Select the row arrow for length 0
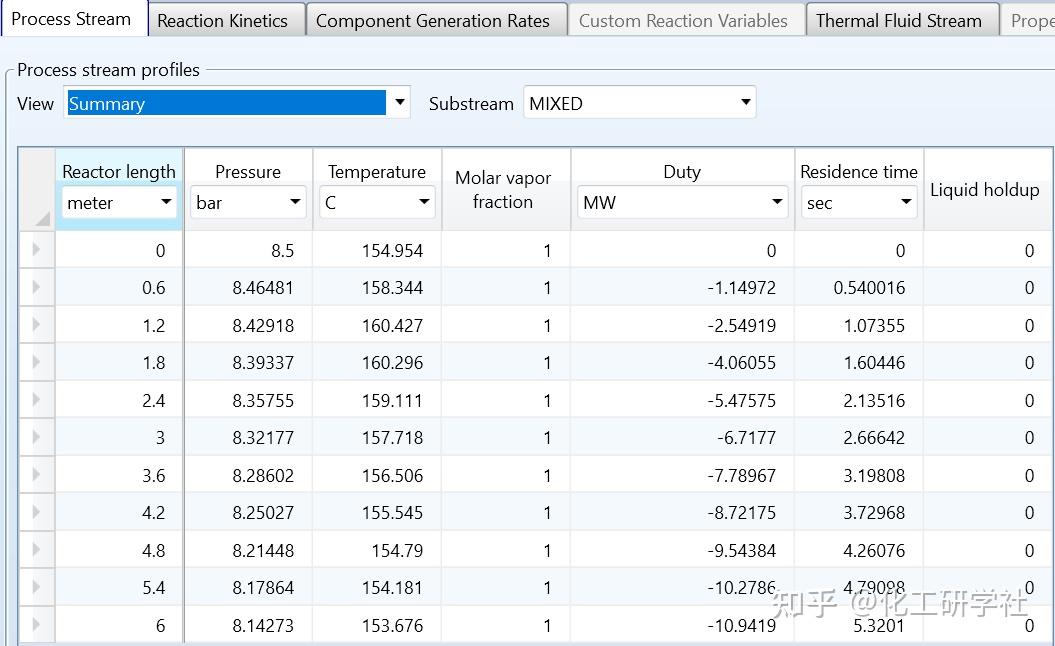Image resolution: width=1055 pixels, height=646 pixels. 37,250
